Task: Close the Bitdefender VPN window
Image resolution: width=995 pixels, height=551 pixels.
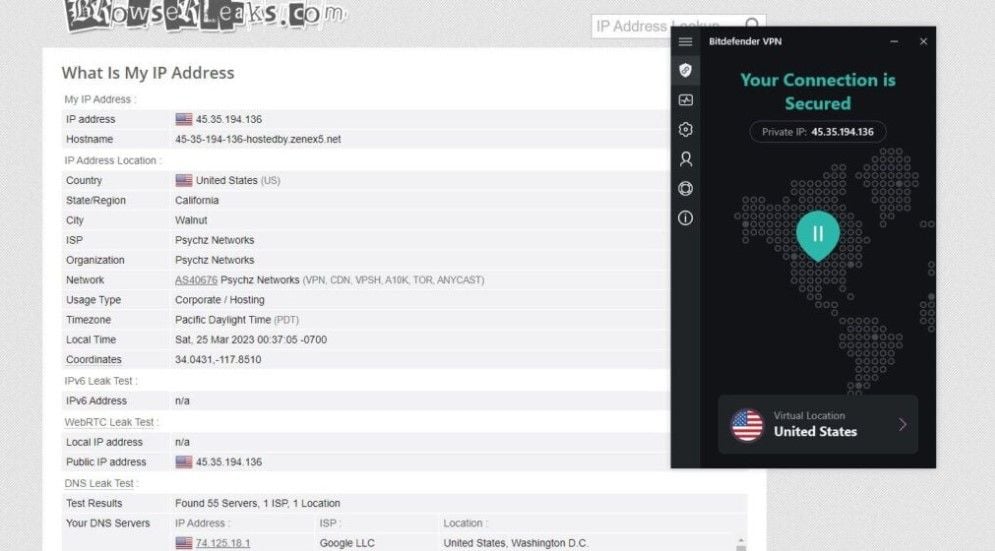Action: pos(923,41)
